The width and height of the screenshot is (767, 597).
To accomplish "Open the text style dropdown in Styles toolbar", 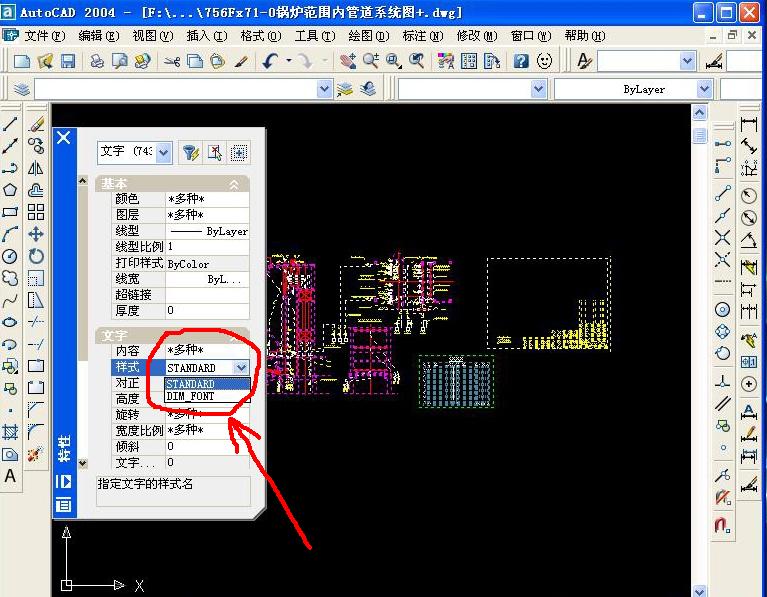I will (687, 61).
